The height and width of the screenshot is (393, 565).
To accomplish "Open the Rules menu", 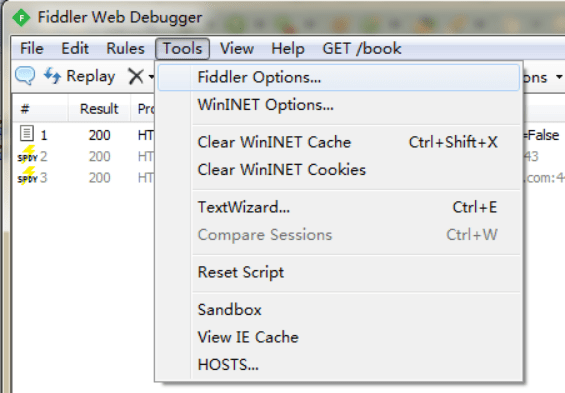I will click(x=125, y=49).
